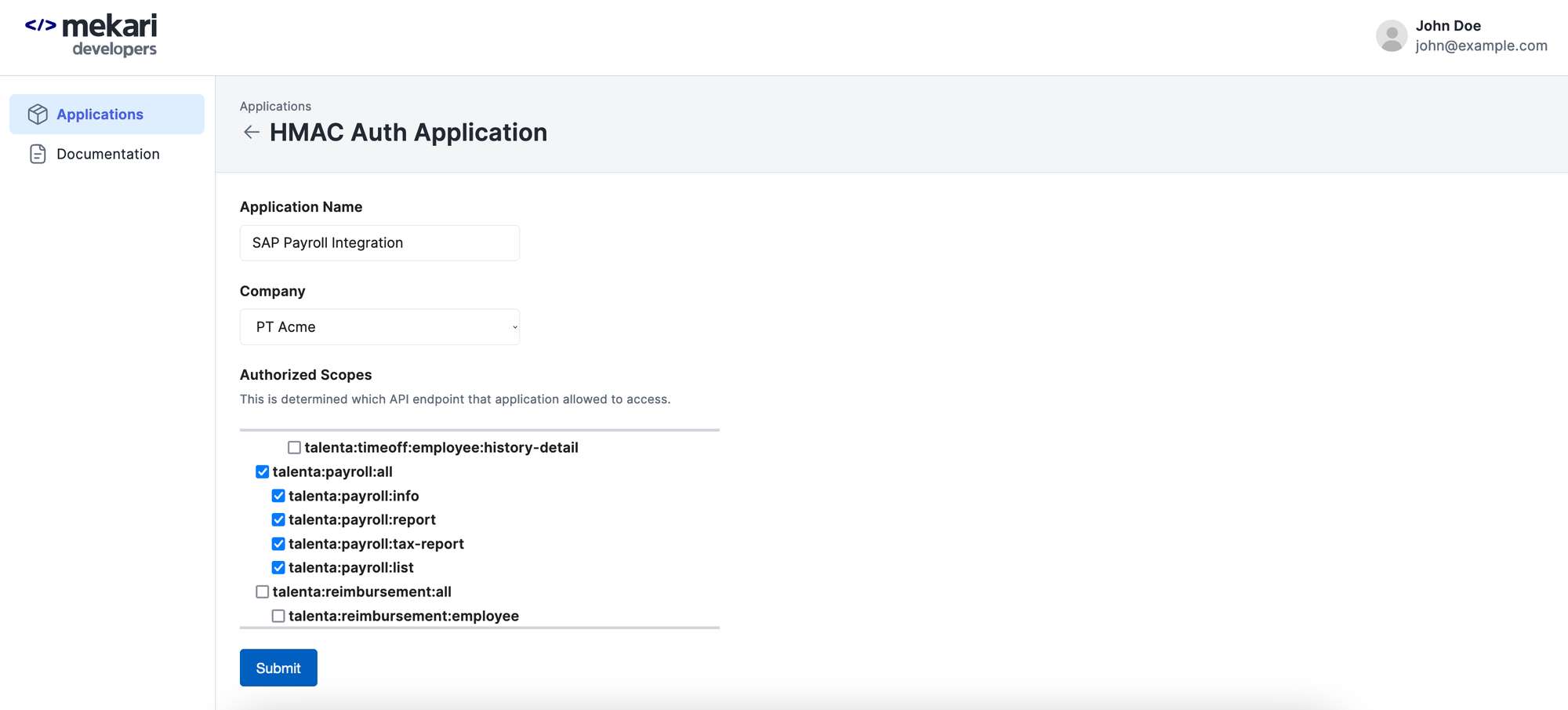The height and width of the screenshot is (710, 1568).
Task: Open the Applications sidebar menu item
Action: pos(100,115)
